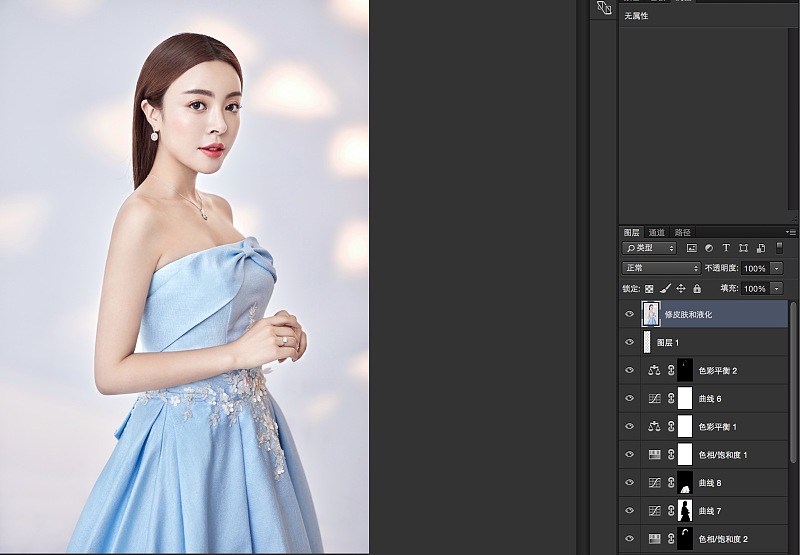Open the 正常 blend mode dropdown

pos(661,268)
